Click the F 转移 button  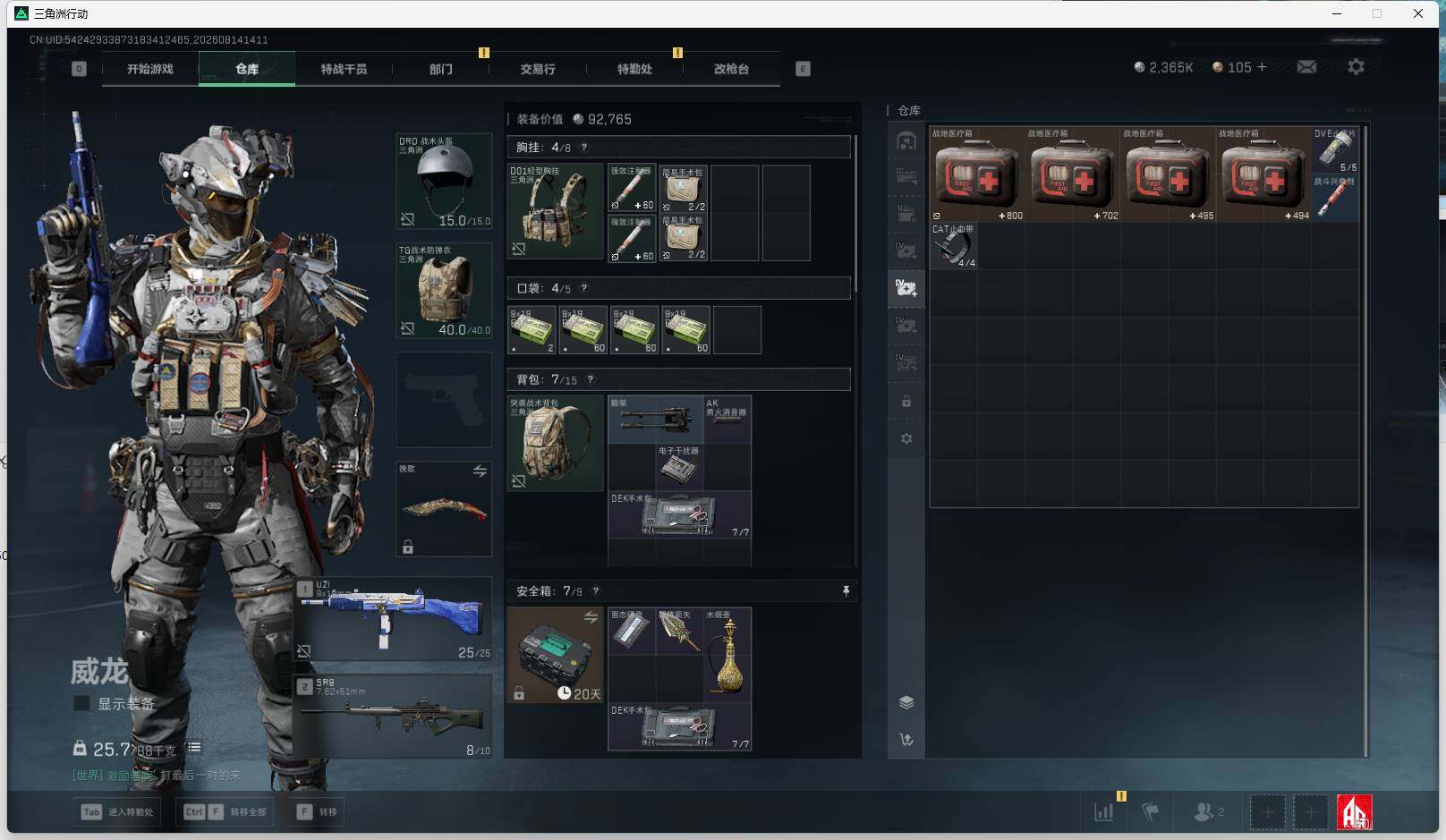317,812
